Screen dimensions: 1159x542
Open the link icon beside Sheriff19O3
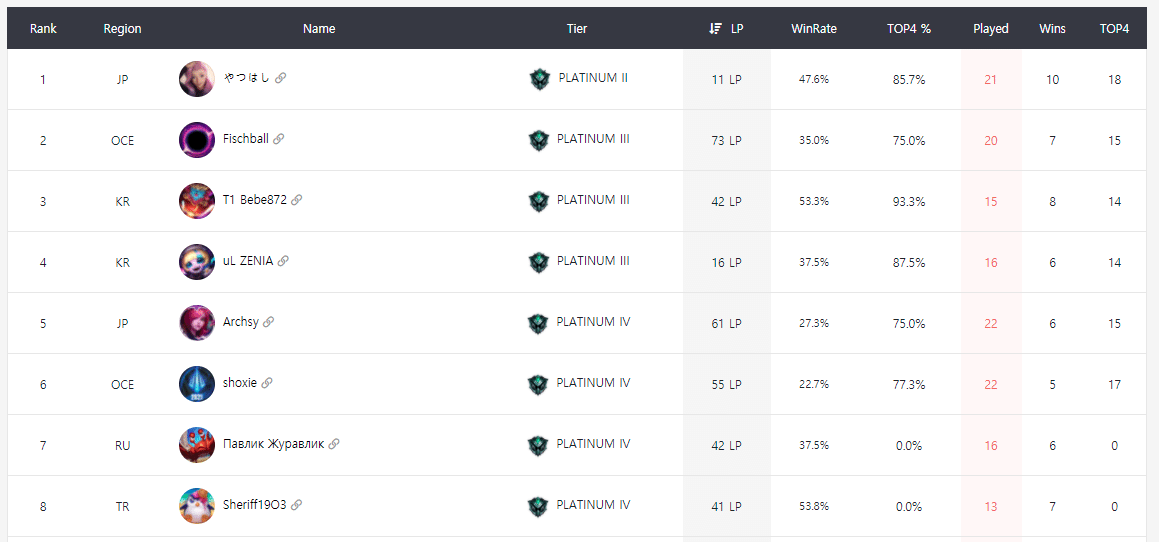pos(297,505)
